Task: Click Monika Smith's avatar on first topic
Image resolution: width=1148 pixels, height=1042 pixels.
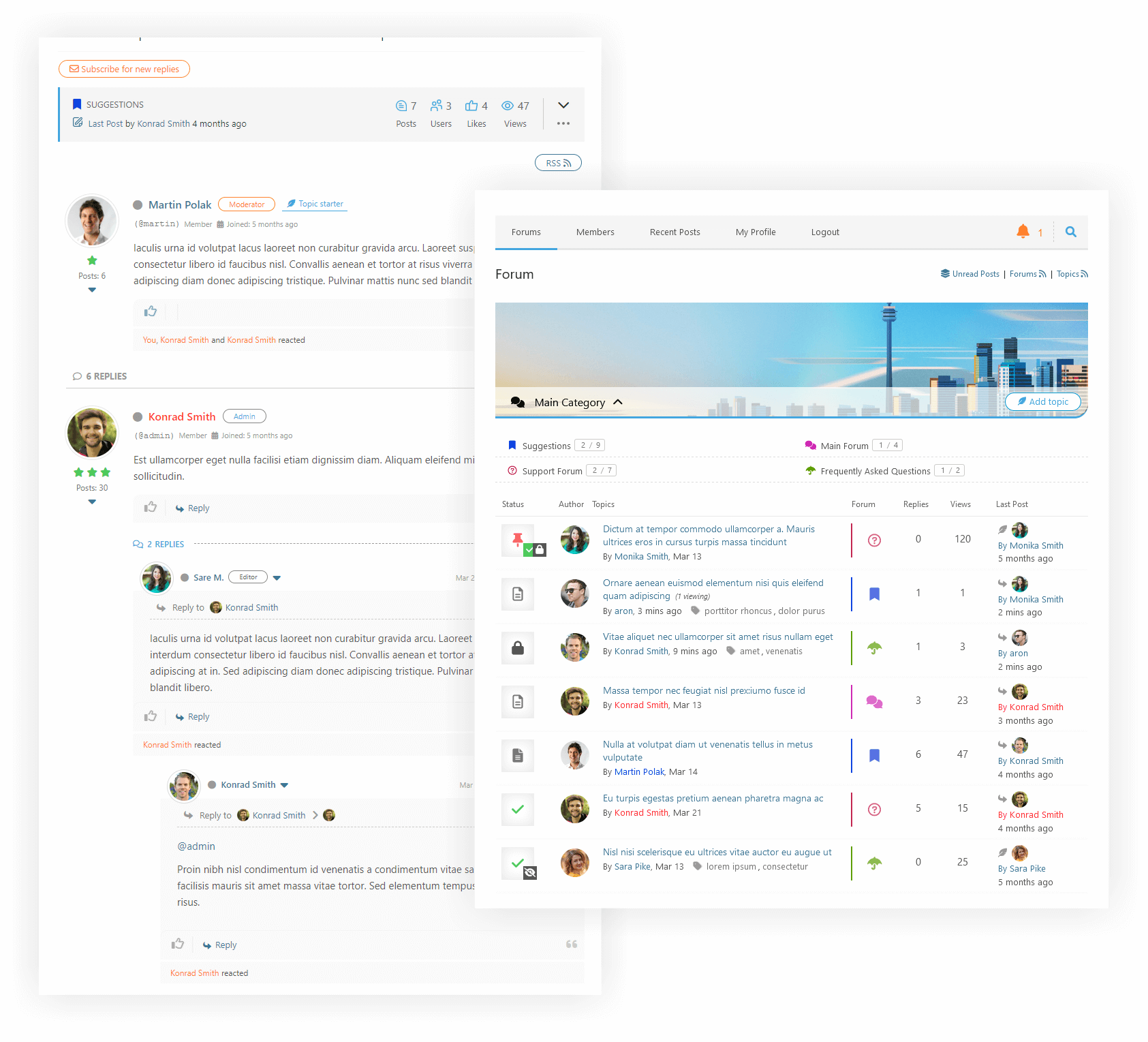Action: click(x=574, y=540)
